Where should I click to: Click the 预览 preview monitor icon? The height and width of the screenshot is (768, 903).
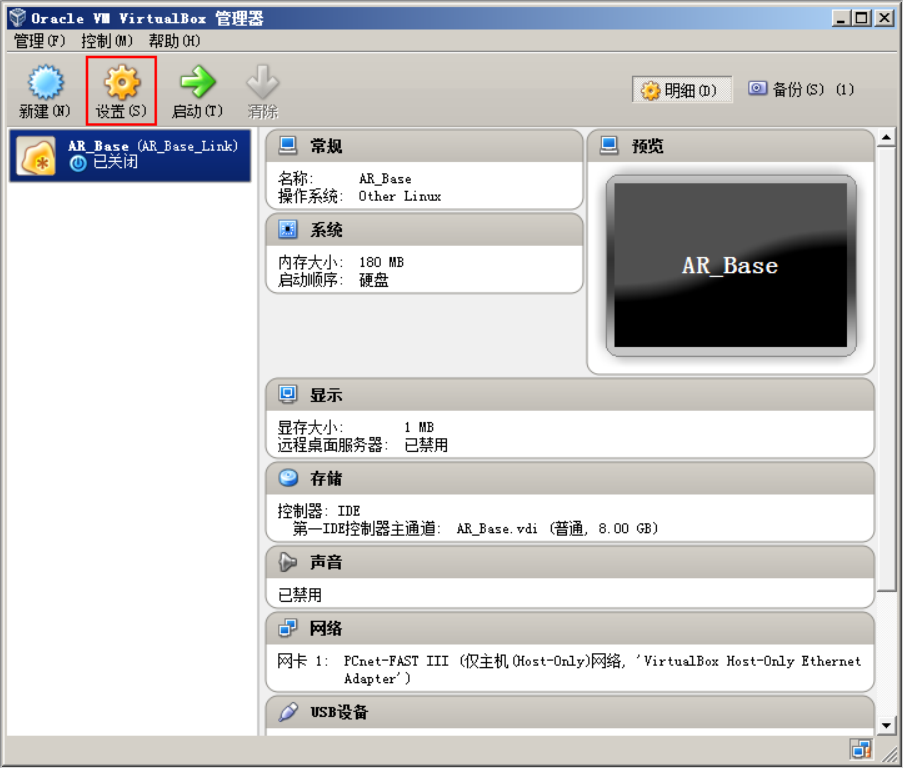(609, 145)
